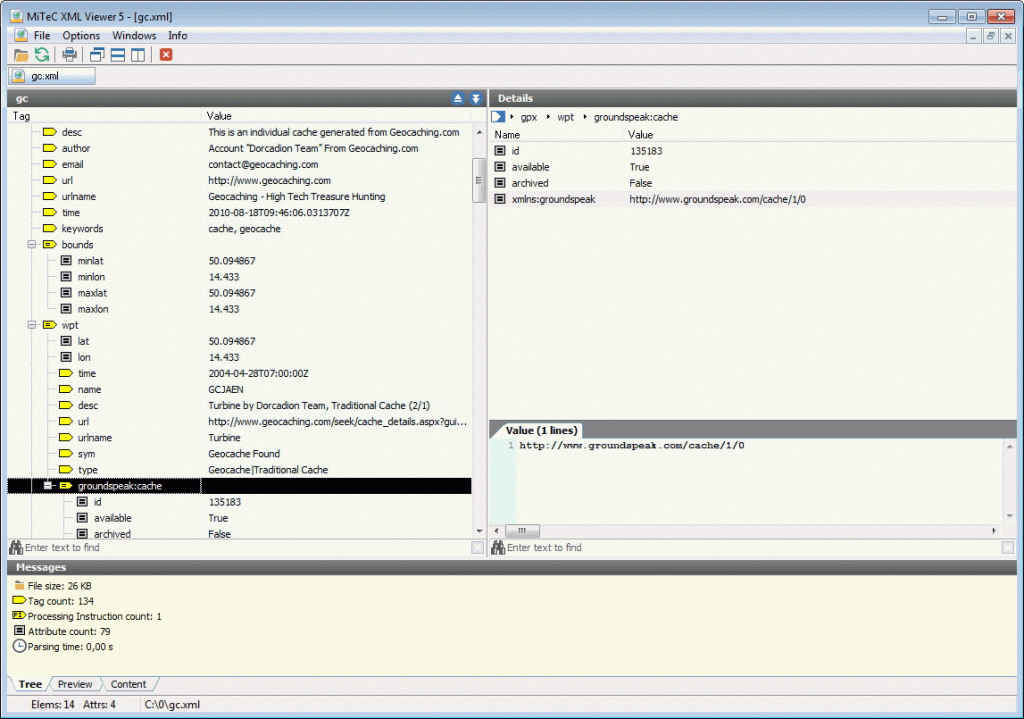Collapse the bounds node

31,244
